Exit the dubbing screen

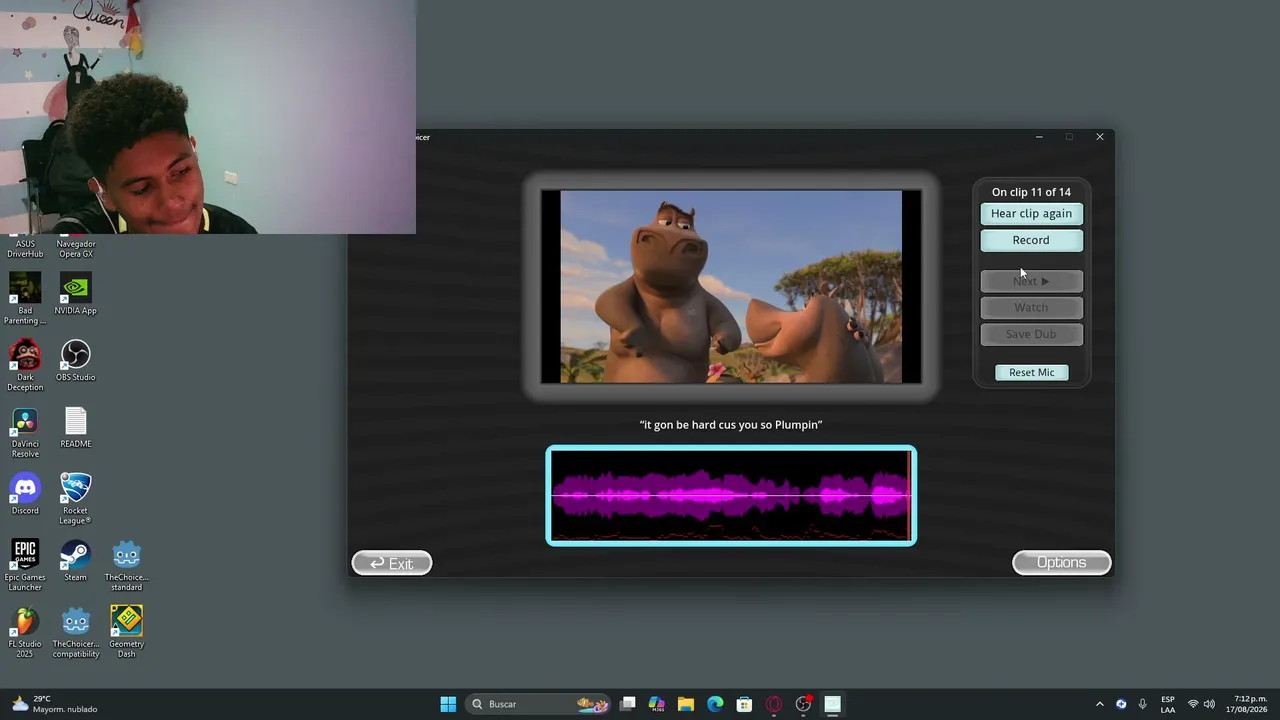392,563
